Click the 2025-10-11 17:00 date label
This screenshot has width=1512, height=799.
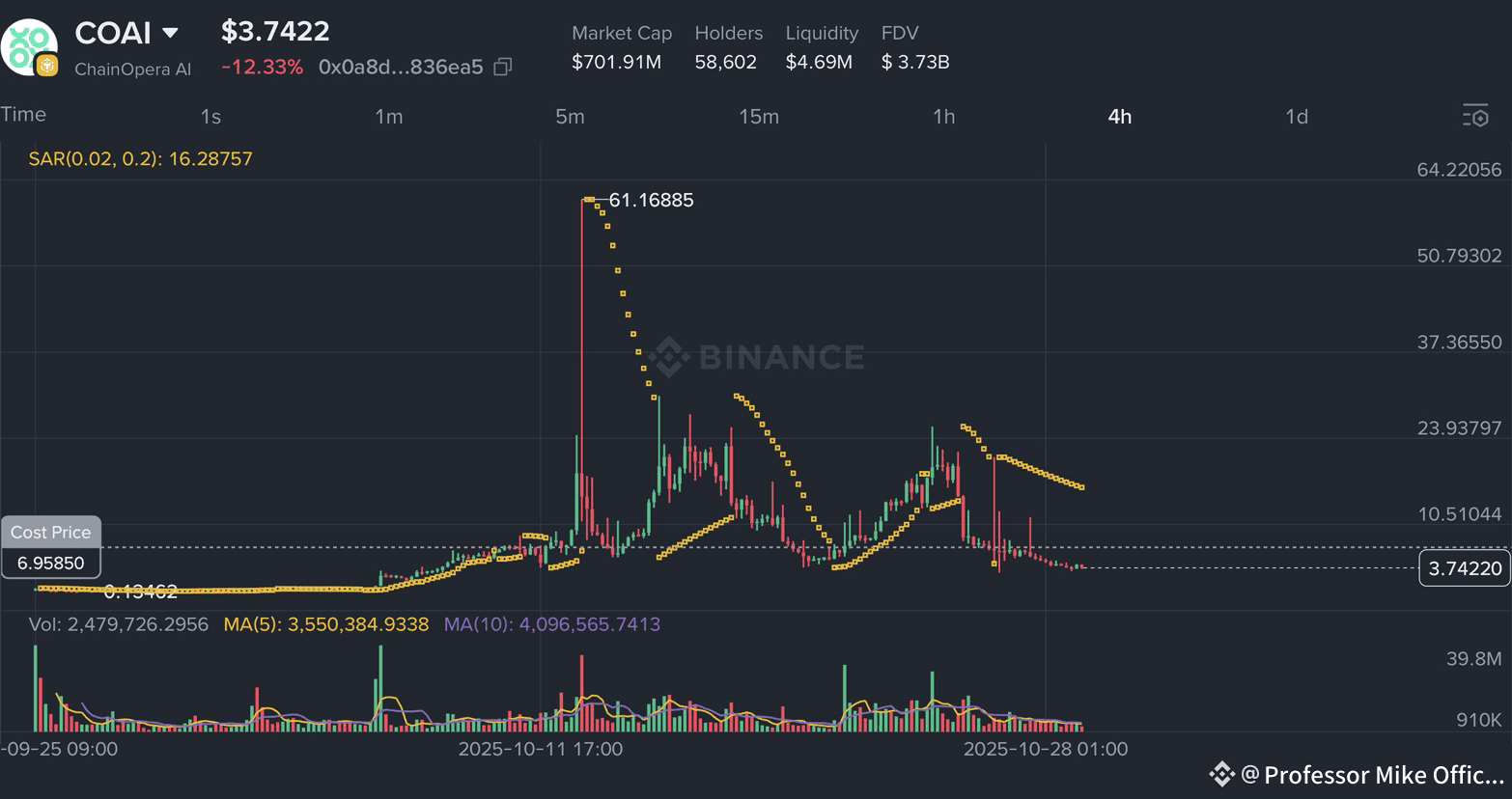[541, 749]
